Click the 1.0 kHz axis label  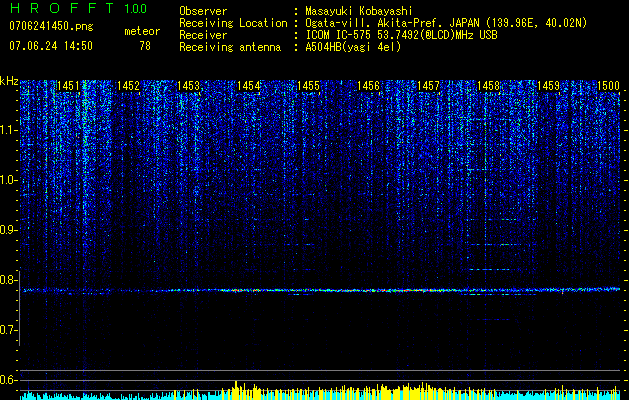9,180
